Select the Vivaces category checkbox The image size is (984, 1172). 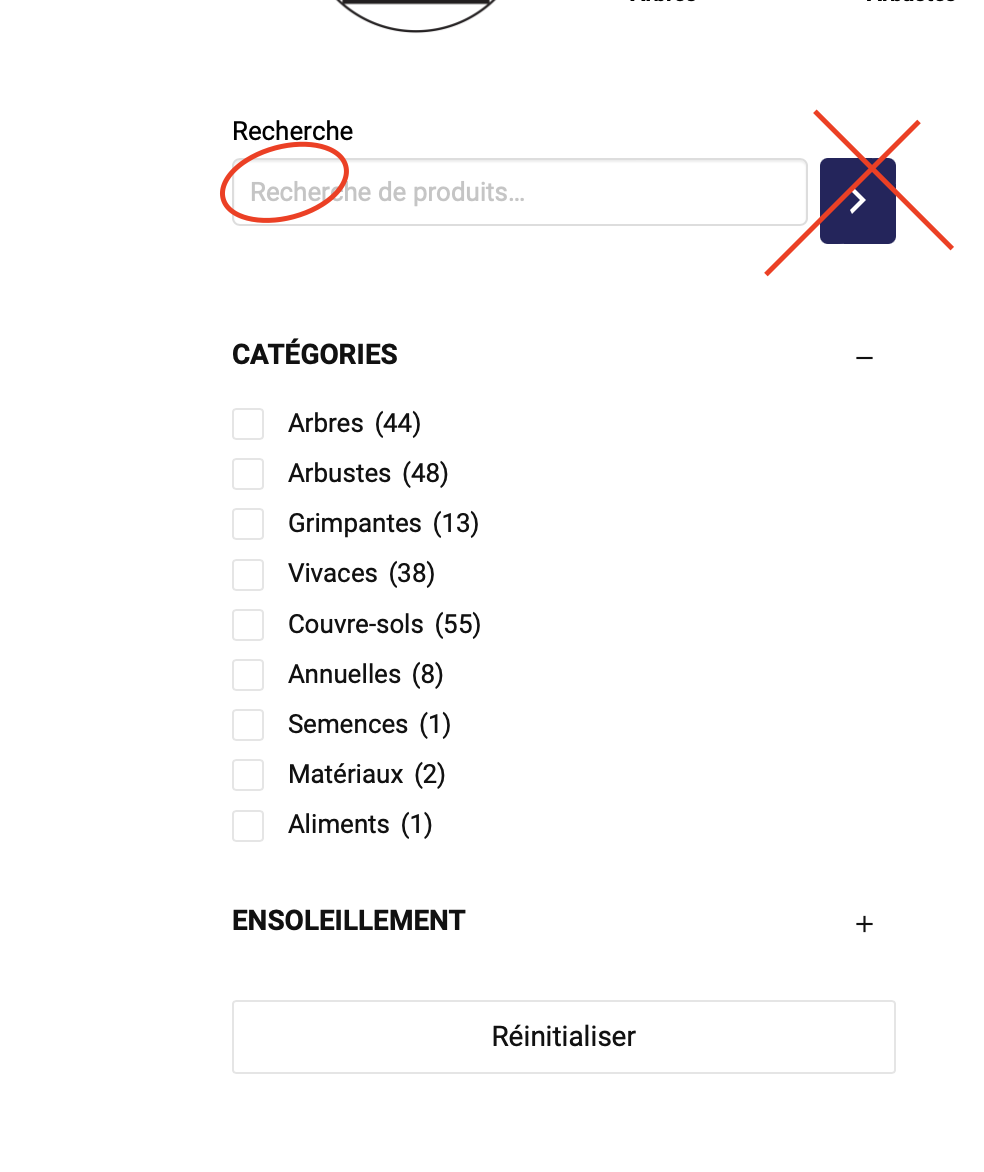pos(248,574)
